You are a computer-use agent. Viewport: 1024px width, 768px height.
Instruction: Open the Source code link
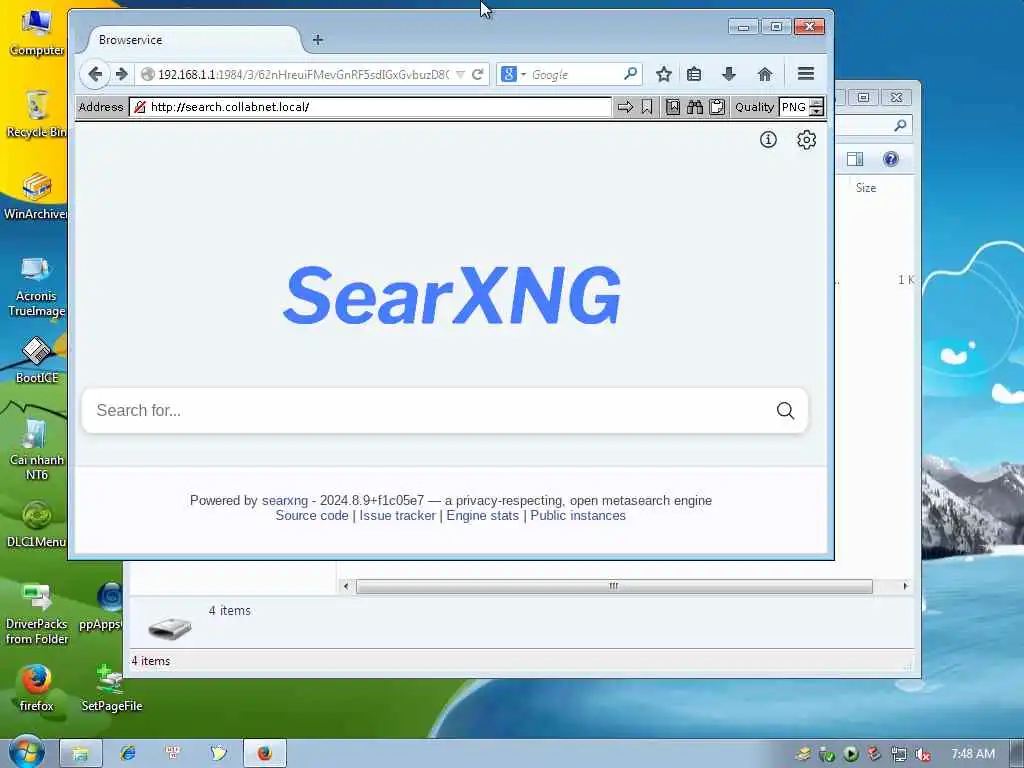point(312,516)
